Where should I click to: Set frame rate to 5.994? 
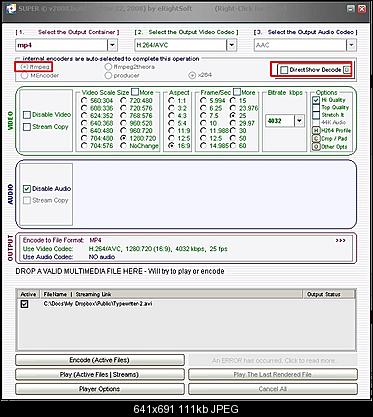[203, 100]
